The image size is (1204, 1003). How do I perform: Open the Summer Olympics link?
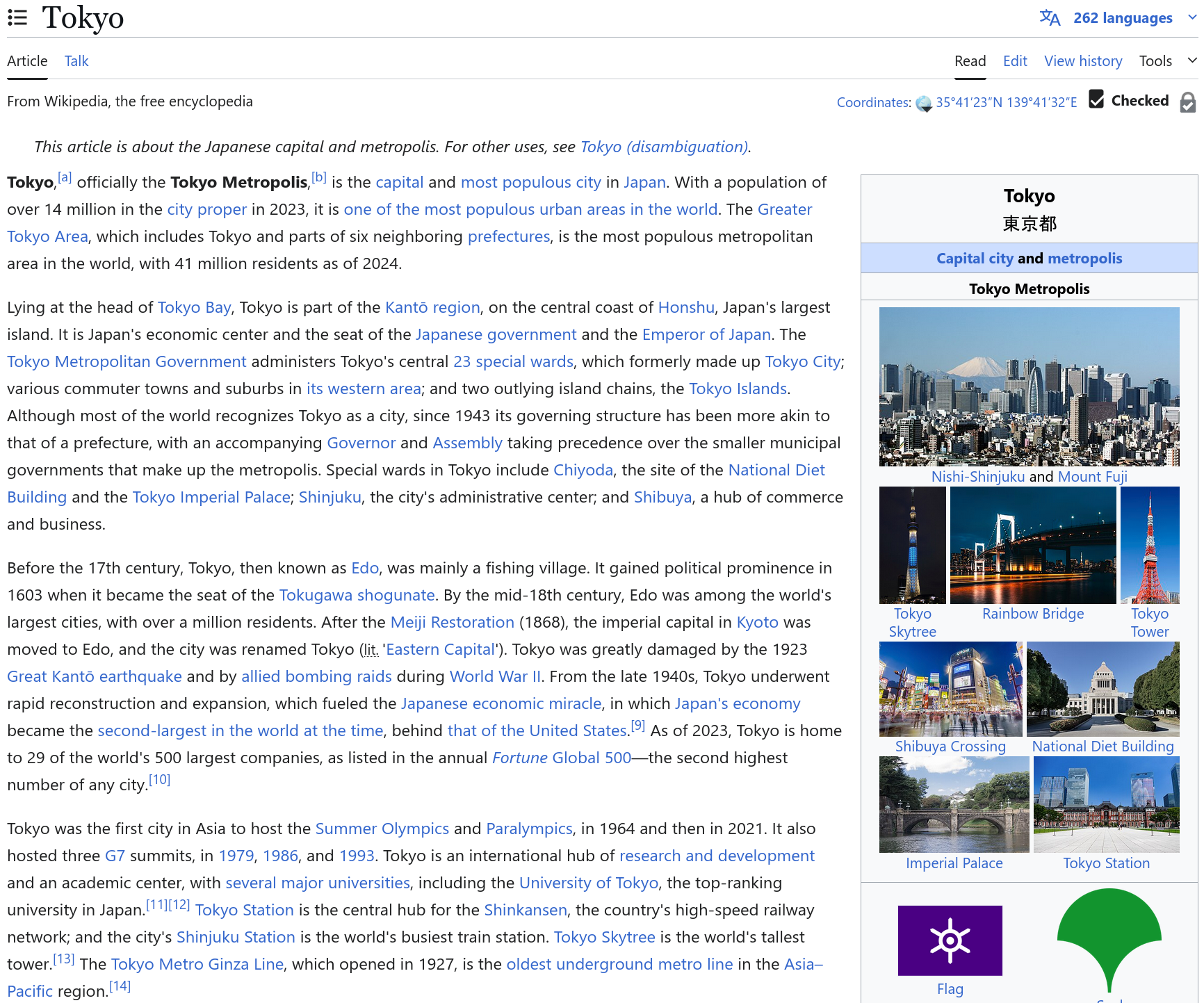point(382,829)
